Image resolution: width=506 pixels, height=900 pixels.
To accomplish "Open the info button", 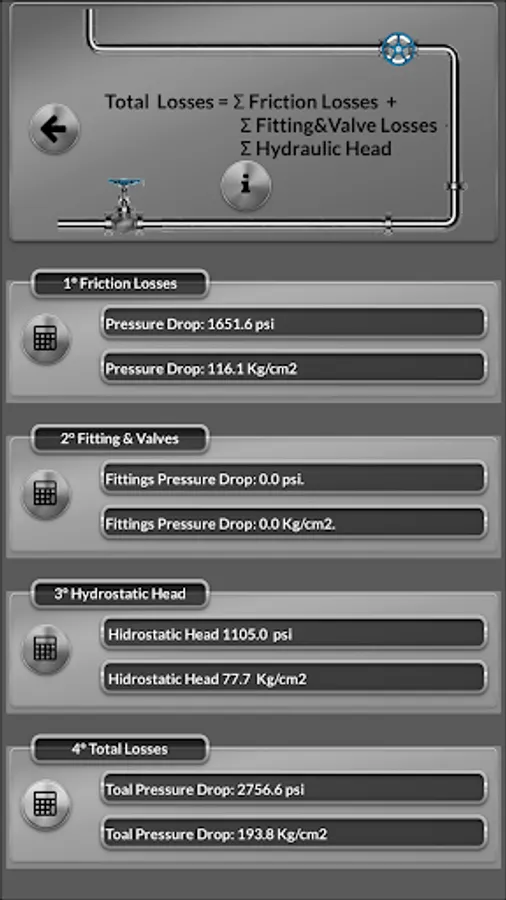I will [x=246, y=185].
